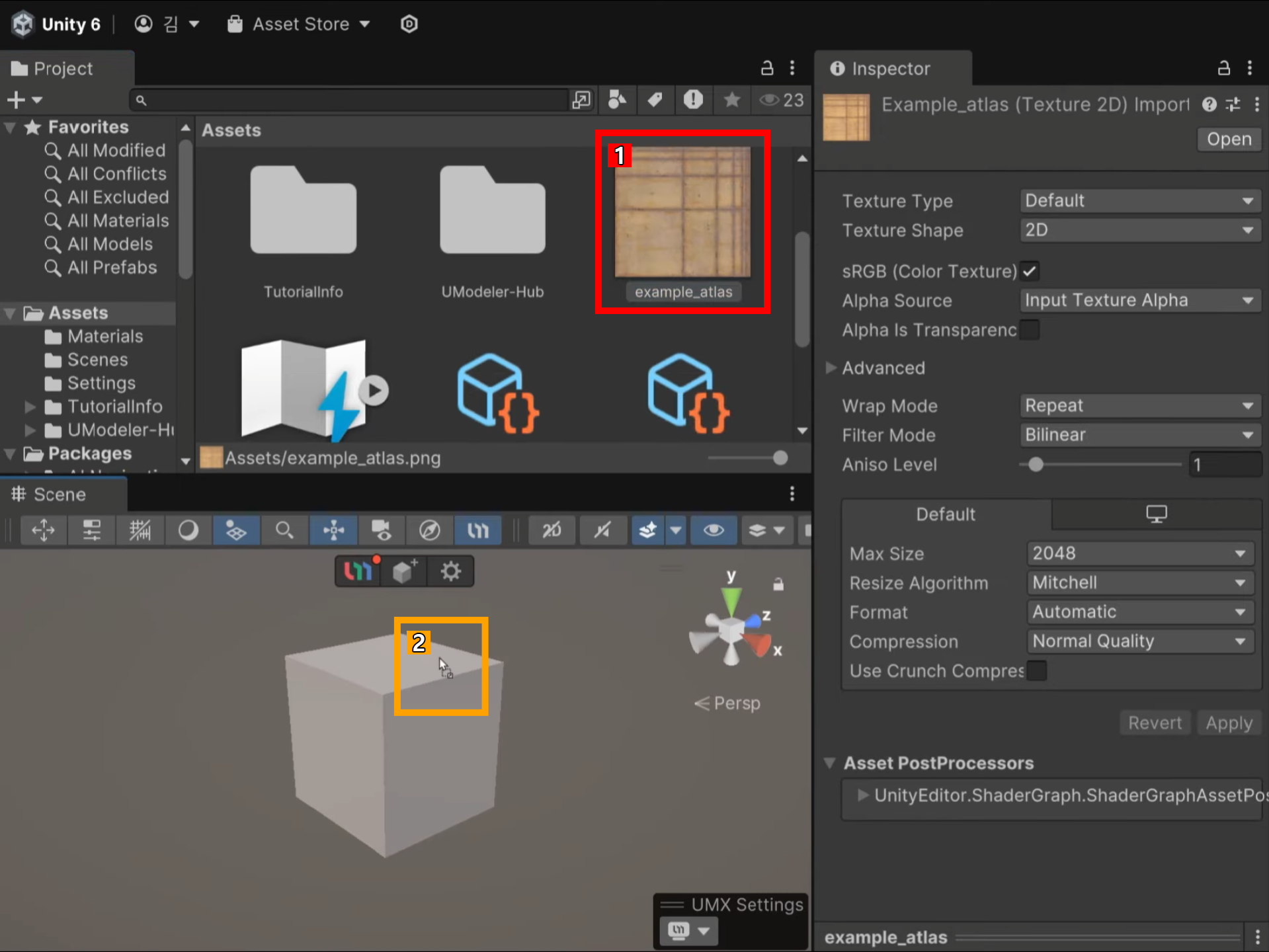
Task: Toggle scene lighting icon
Action: 602,530
